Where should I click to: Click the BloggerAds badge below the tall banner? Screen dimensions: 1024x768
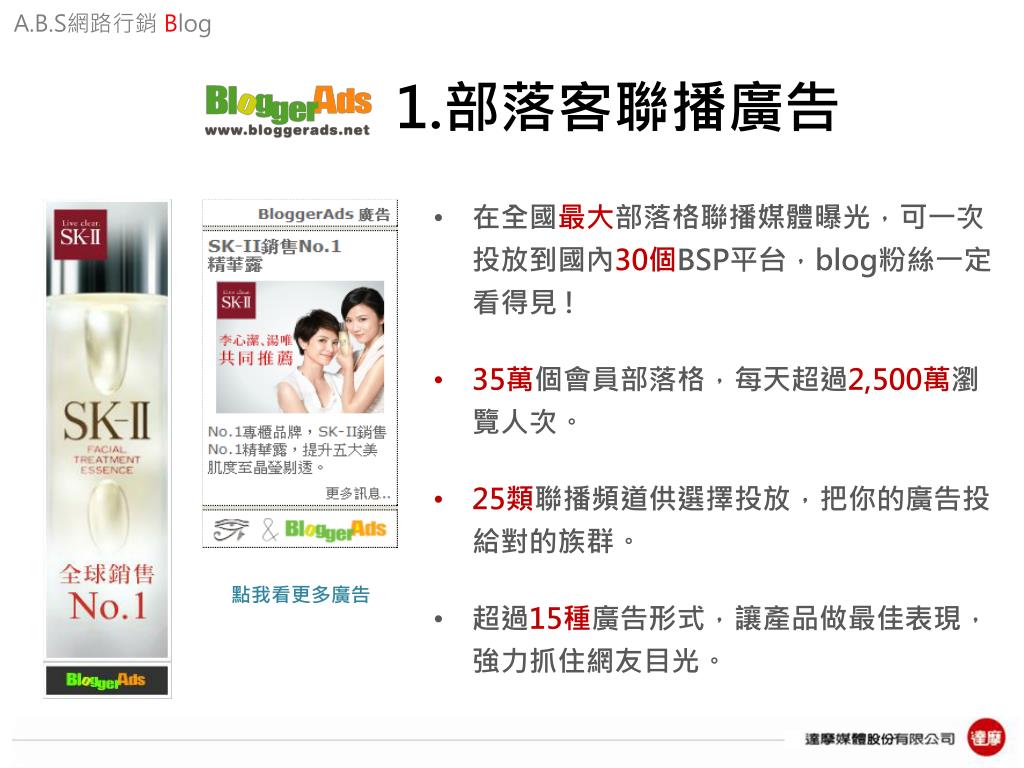pos(106,680)
